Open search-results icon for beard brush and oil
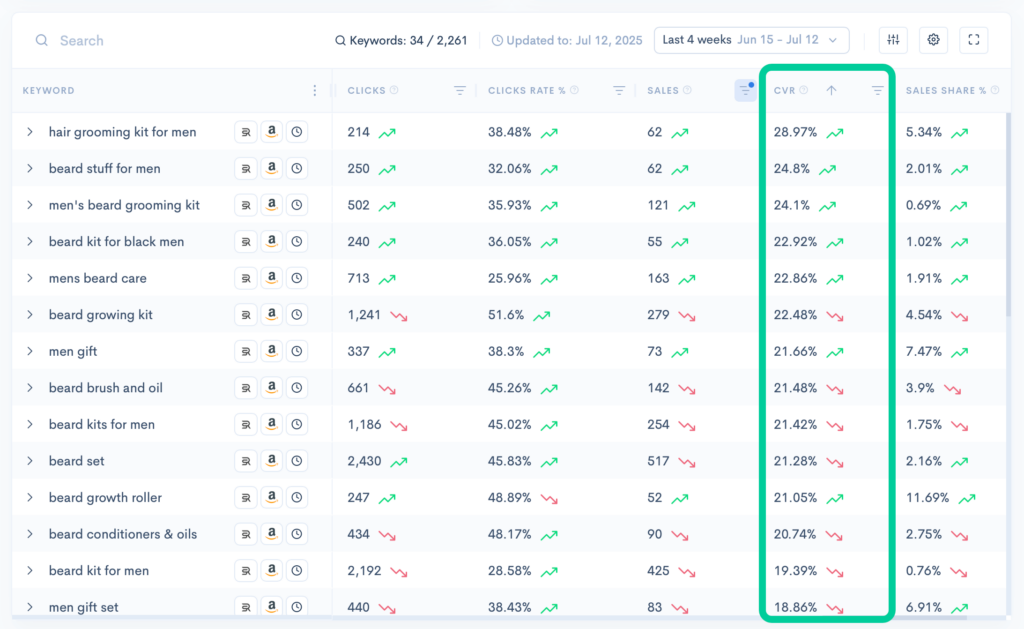Viewport: 1024px width, 629px height. tap(246, 388)
